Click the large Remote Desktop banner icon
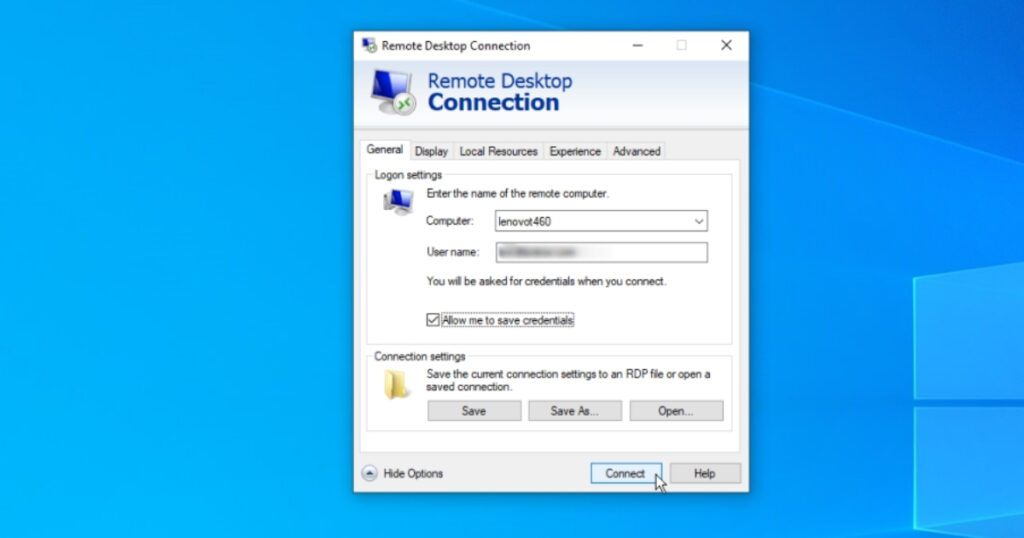This screenshot has height=538, width=1024. (x=393, y=92)
